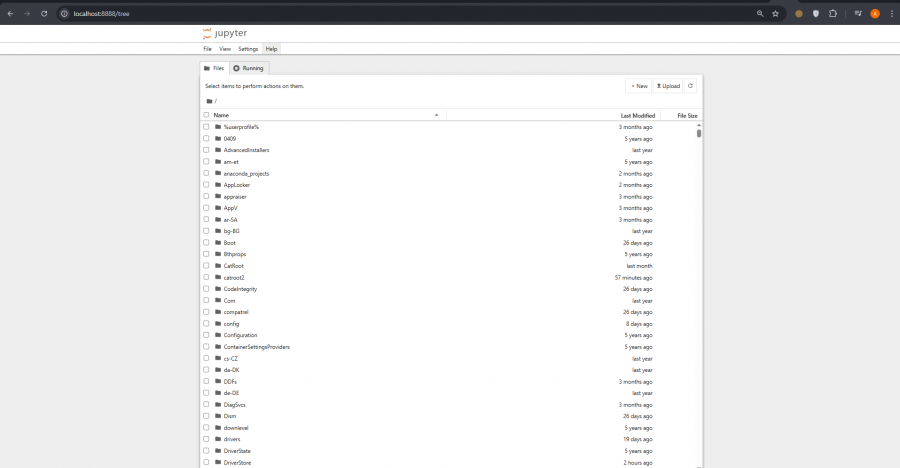Open the DriverStore folder
This screenshot has width=900, height=468.
pyautogui.click(x=237, y=462)
